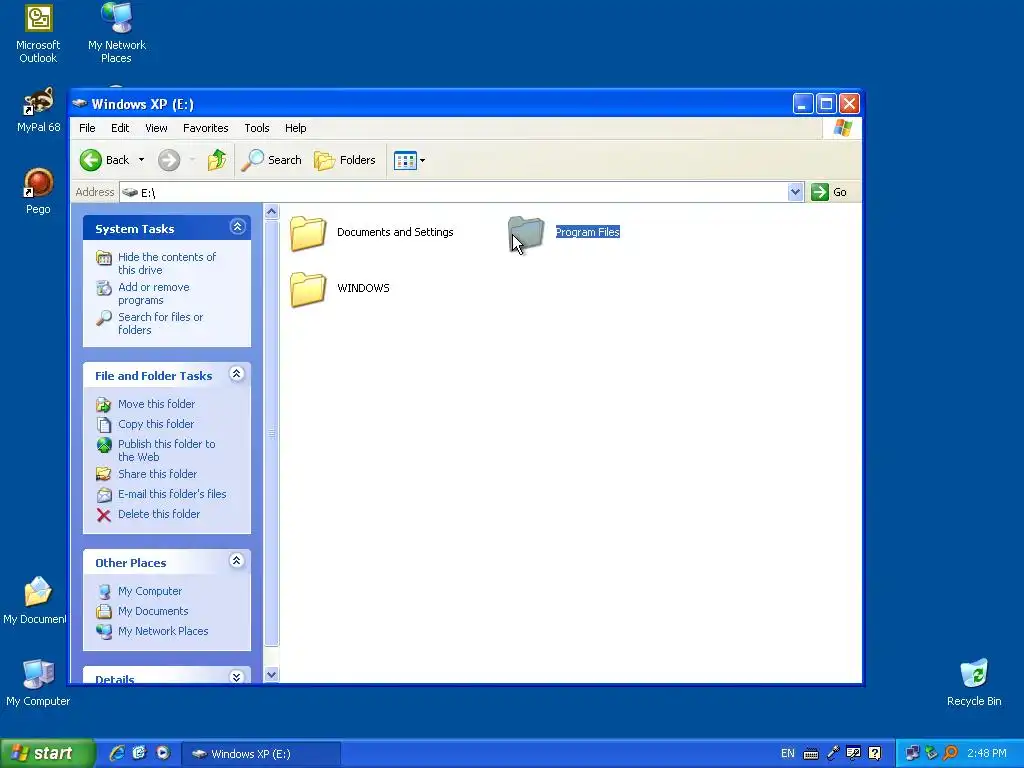Click the task pane scrollbar up arrow
The height and width of the screenshot is (768, 1024).
272,212
